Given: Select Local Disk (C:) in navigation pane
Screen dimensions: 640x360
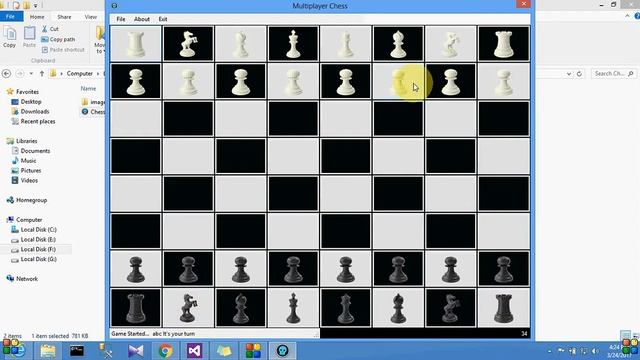Looking at the screenshot, I should click(x=34, y=229).
